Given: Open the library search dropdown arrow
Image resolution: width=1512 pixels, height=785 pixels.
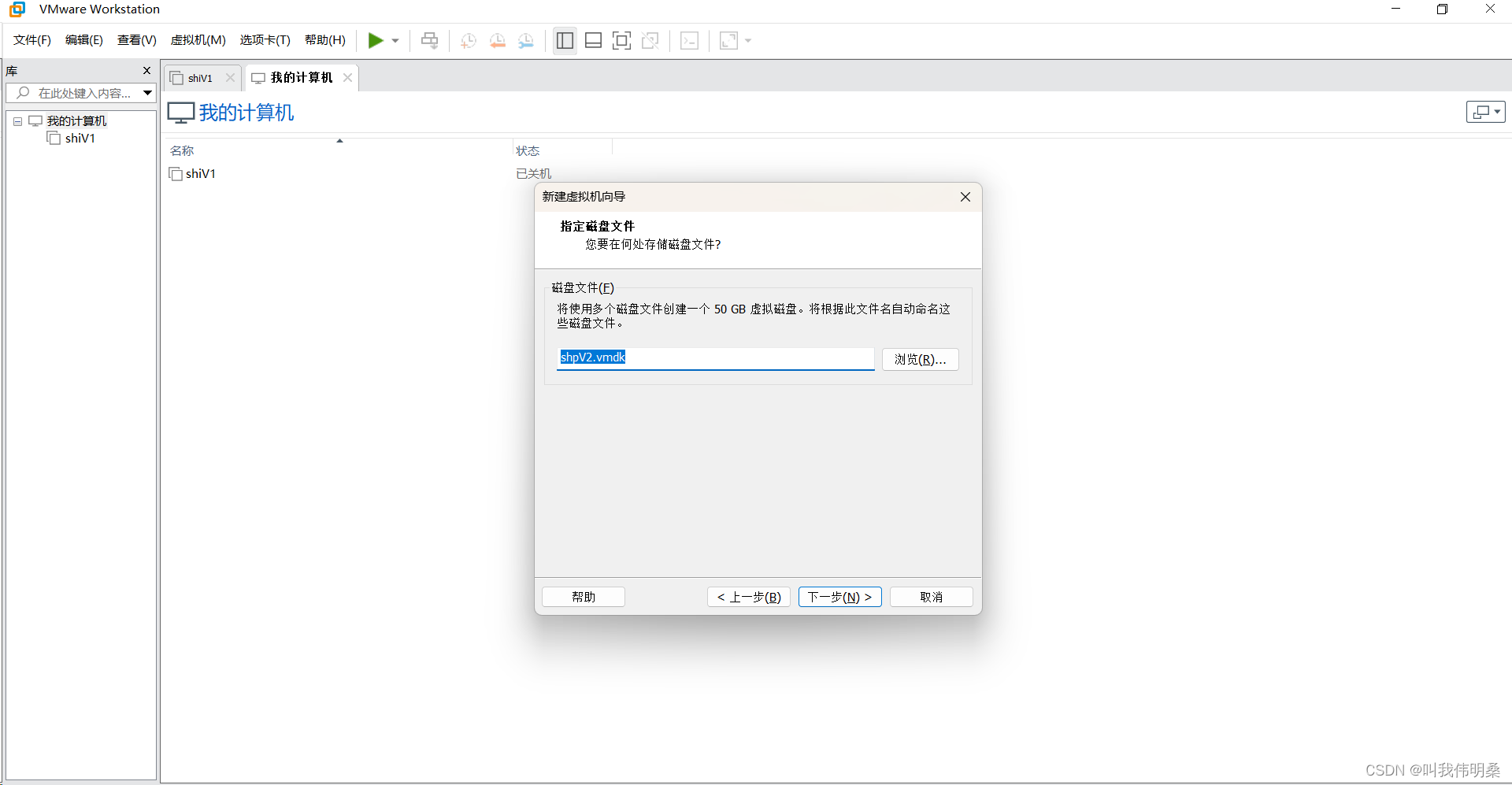Looking at the screenshot, I should pos(147,93).
